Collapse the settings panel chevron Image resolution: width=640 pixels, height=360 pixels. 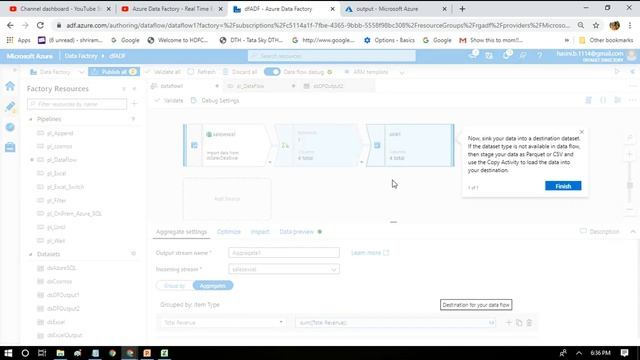pos(633,231)
